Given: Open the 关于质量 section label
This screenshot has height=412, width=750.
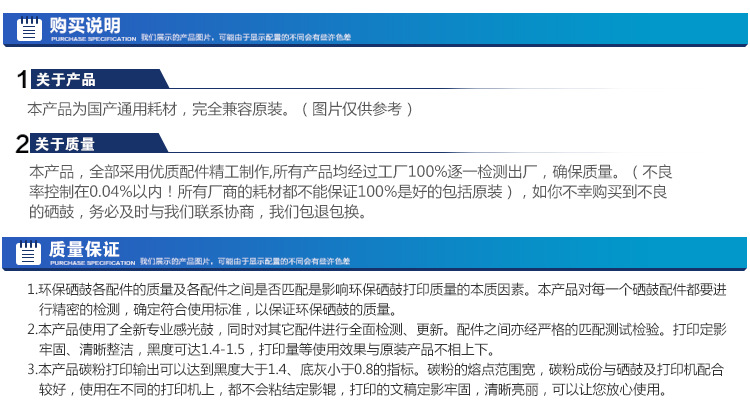Looking at the screenshot, I should (x=66, y=144).
